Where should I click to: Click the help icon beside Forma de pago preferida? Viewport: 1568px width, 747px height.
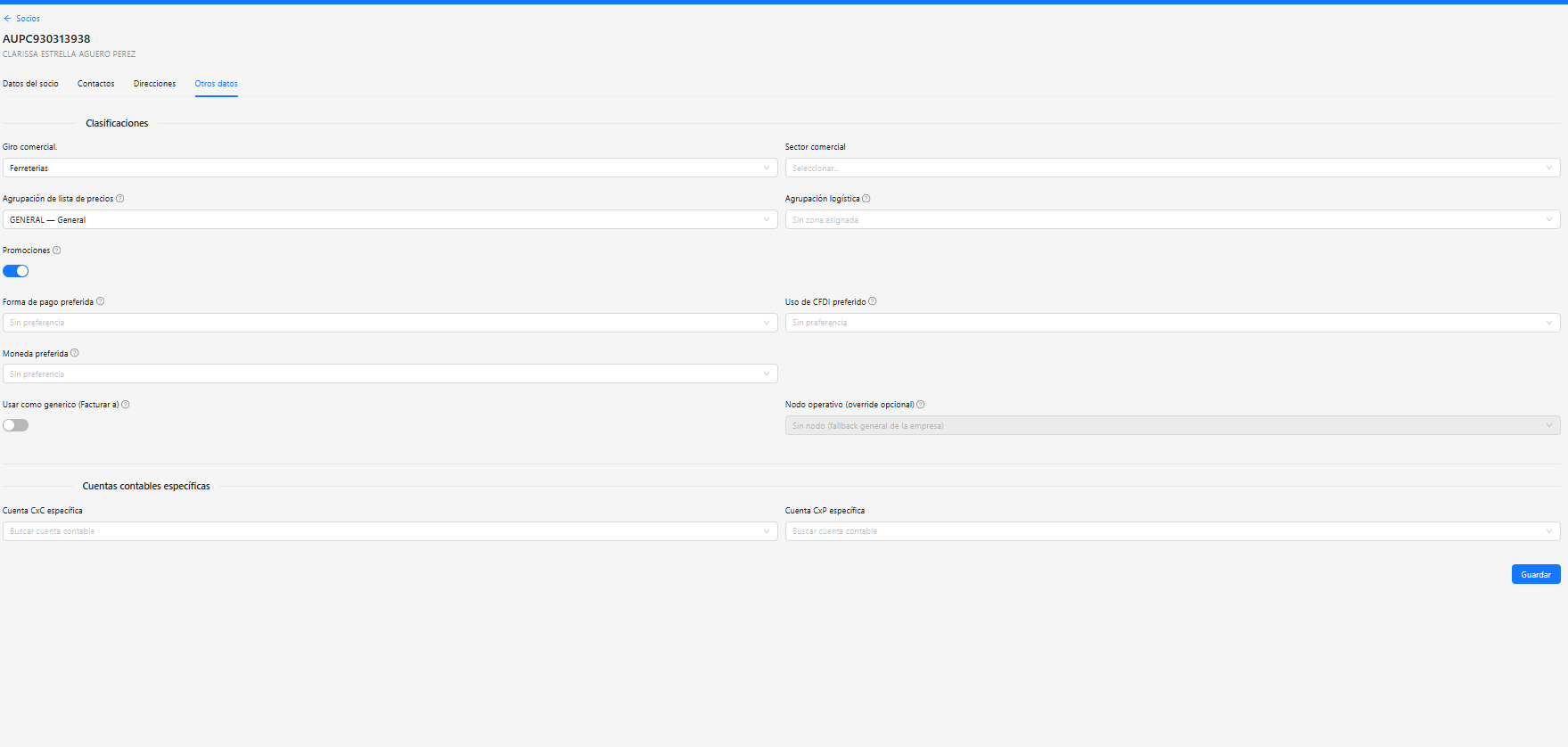pos(101,301)
